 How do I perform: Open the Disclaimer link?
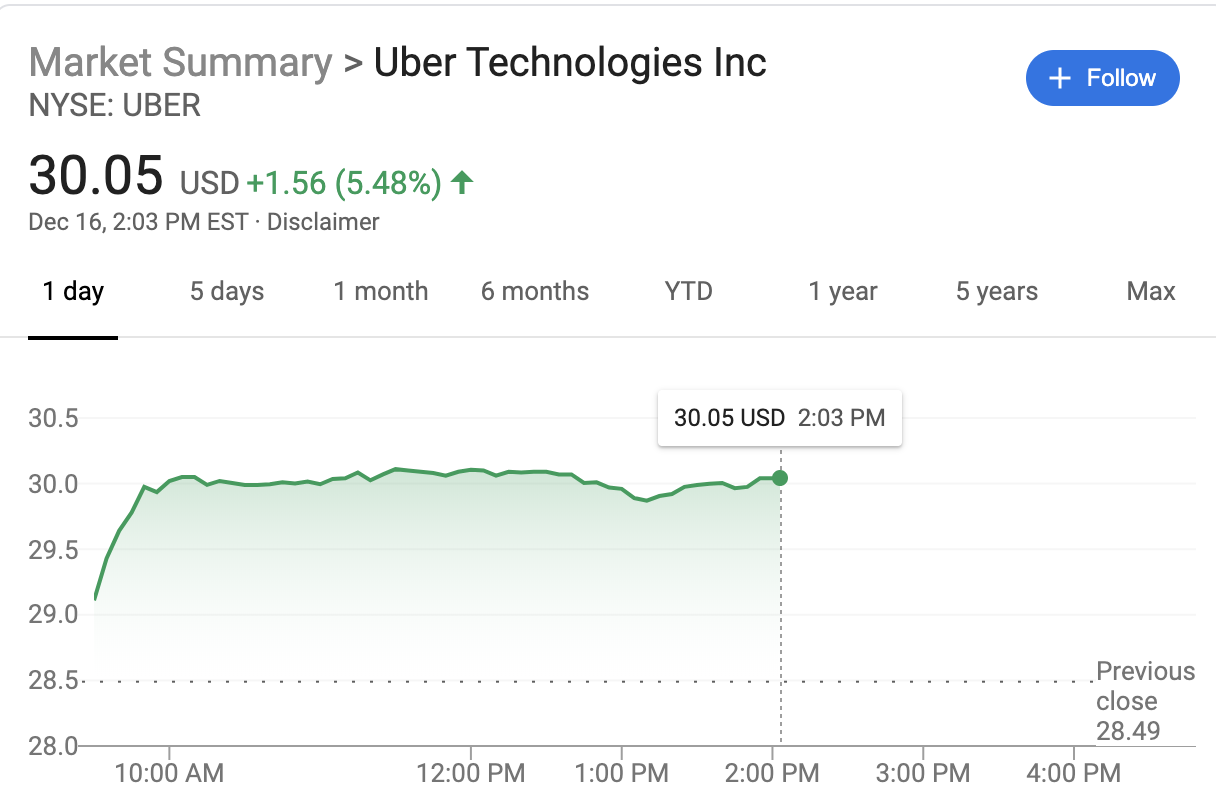(323, 221)
